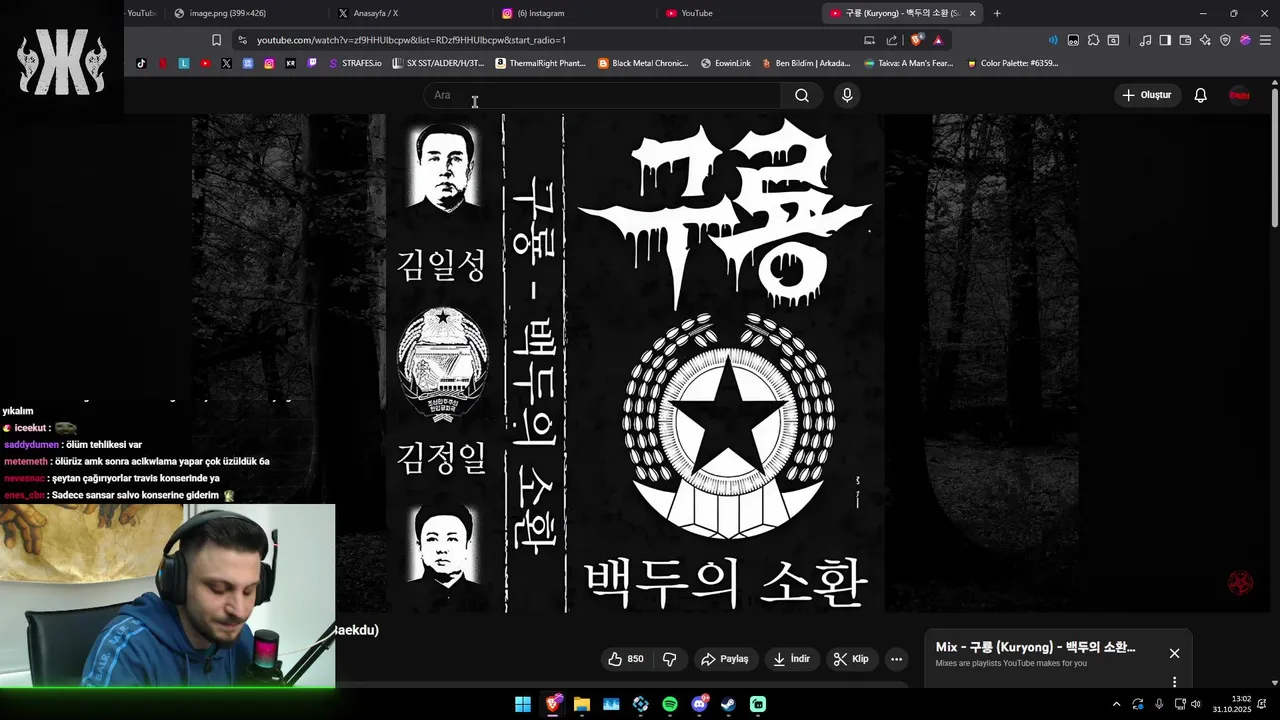Share this page from the address bar
Viewport: 1280px width, 720px height.
tap(891, 40)
